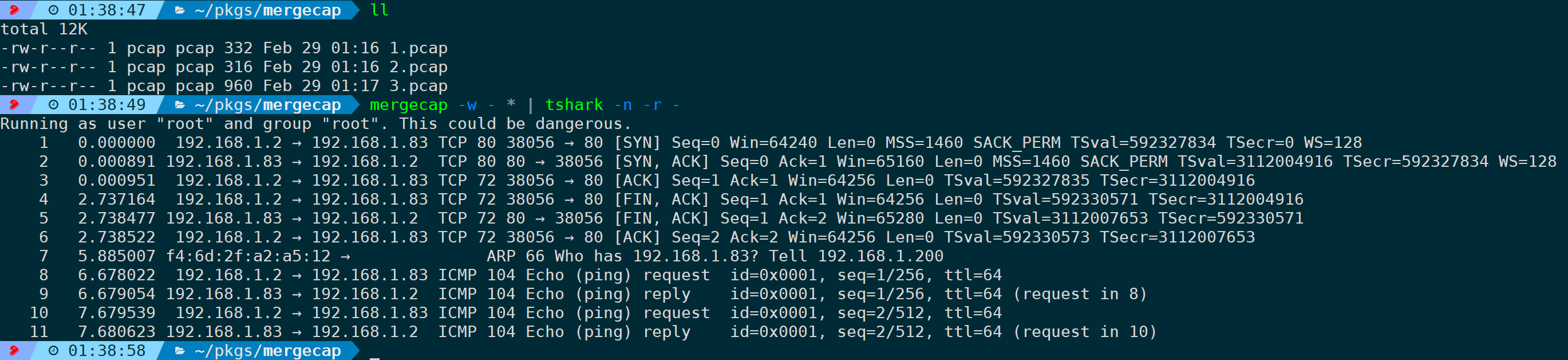The width and height of the screenshot is (1568, 360).
Task: Click the red prompt icon on first line
Action: coord(14,10)
